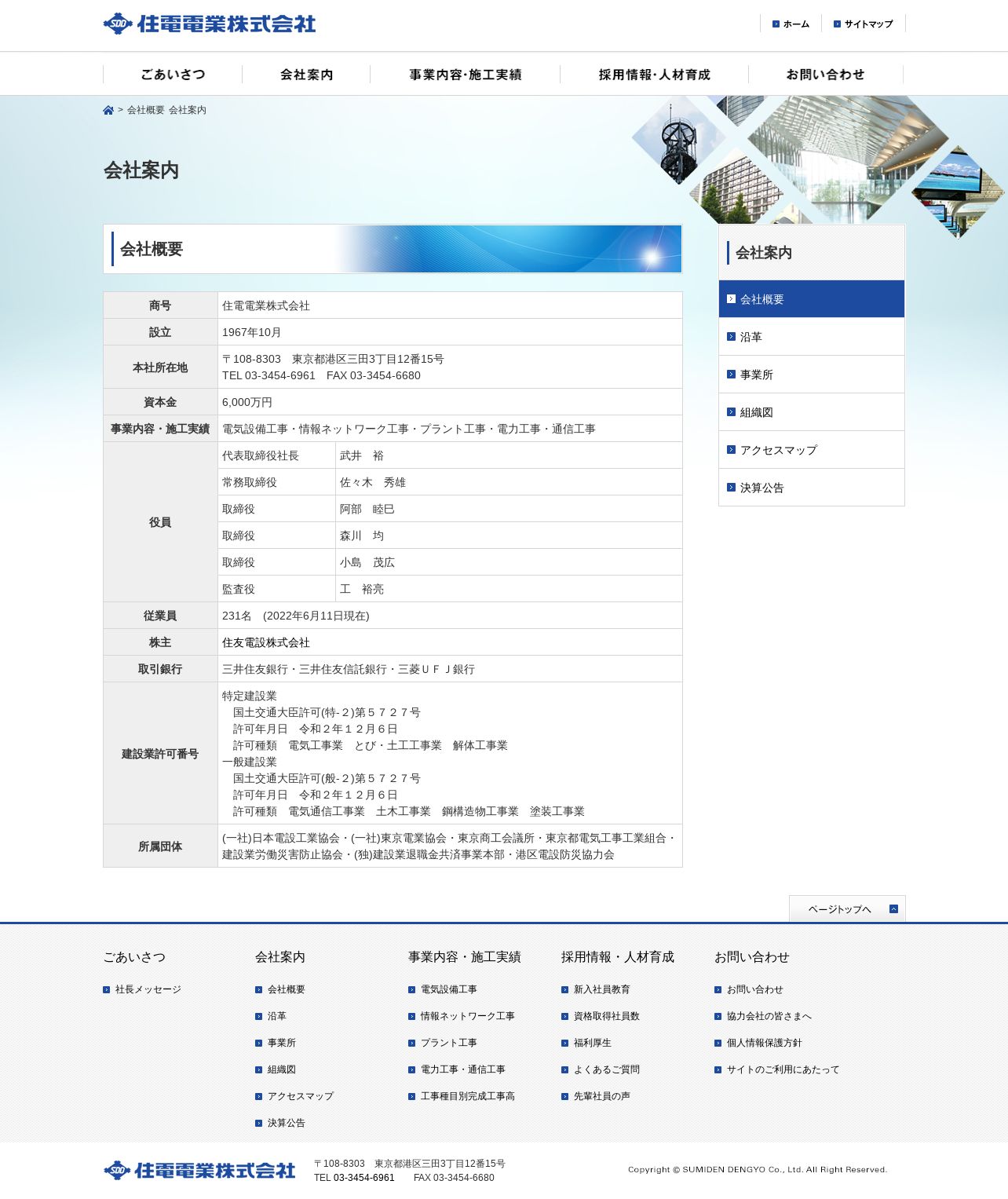Click footer heading 会社案内
Screen dimensions: 1008x1199
click(280, 957)
